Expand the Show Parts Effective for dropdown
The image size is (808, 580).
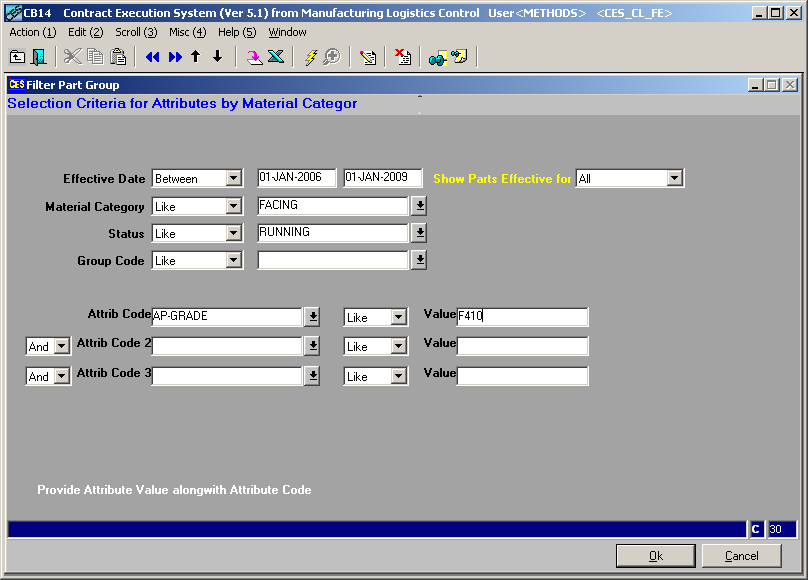(674, 179)
